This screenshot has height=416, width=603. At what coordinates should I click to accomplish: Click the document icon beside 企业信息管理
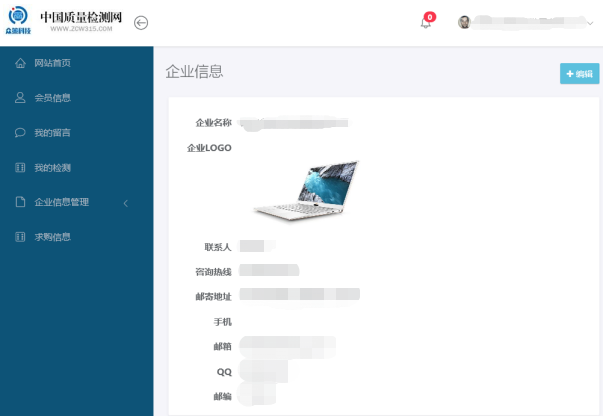[20, 202]
